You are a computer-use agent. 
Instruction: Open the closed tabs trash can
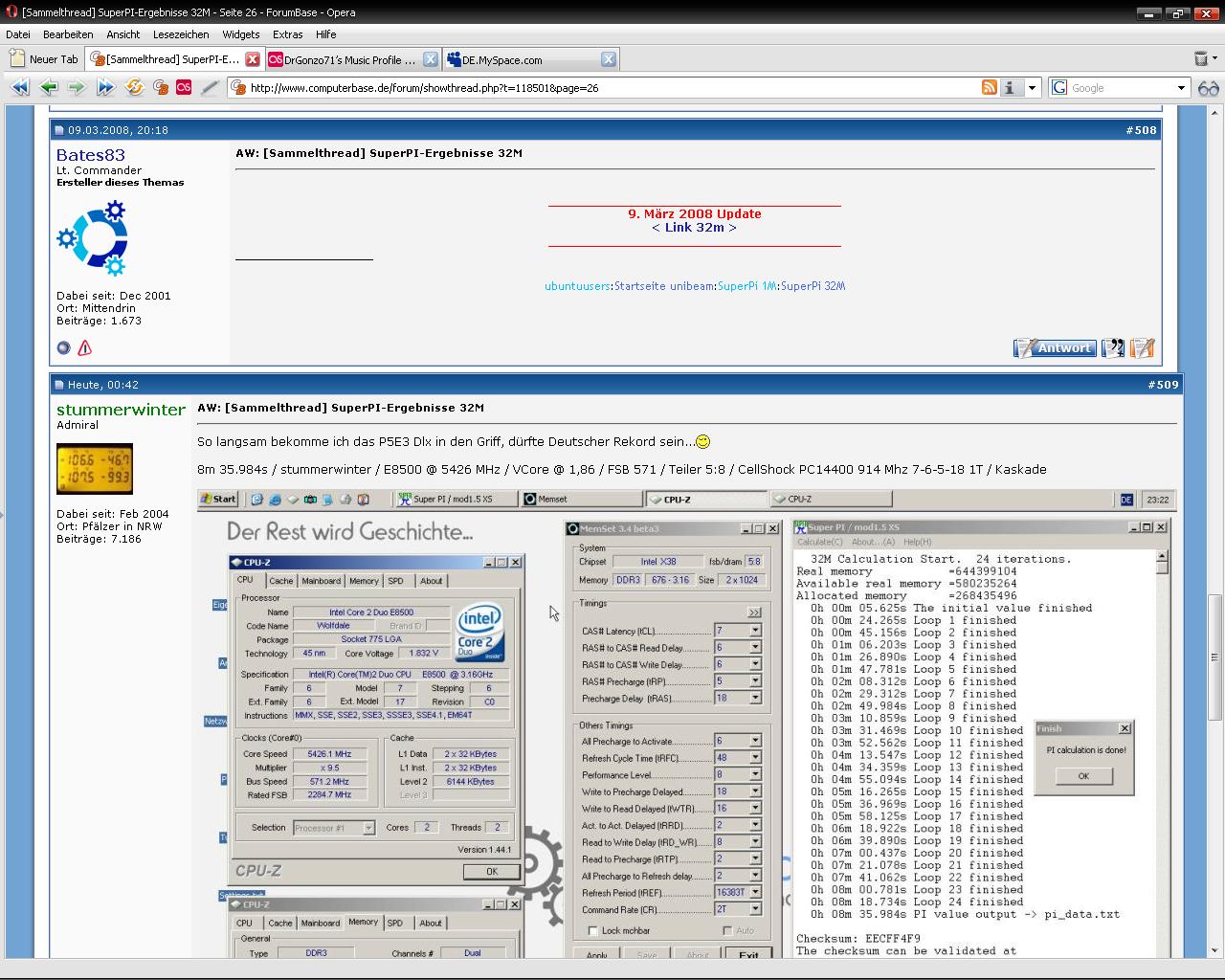coord(1201,59)
